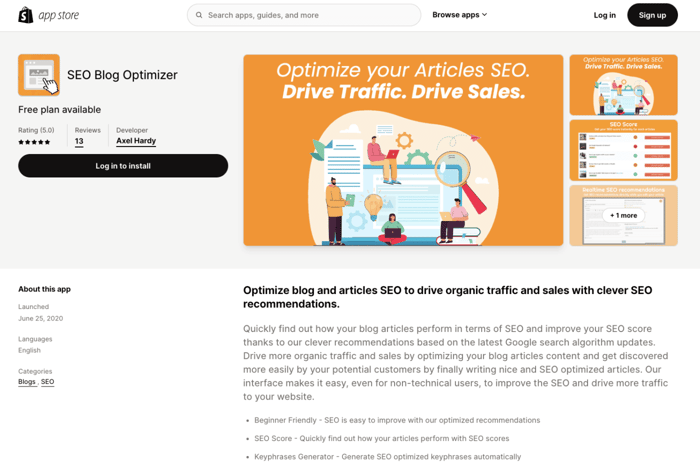Screen dimensions: 700x471
Task: Open the + 1 more screenshots thumbnail
Action: [x=623, y=215]
